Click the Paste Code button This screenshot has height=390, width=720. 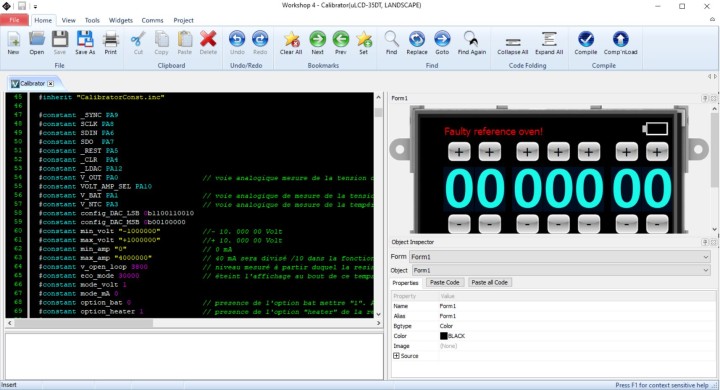(444, 283)
